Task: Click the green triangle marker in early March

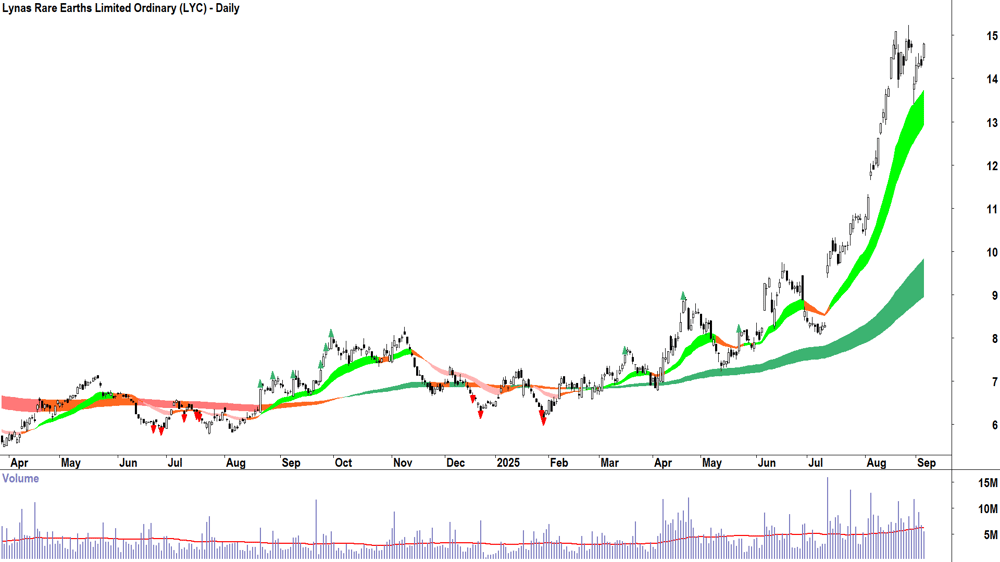Action: click(626, 350)
